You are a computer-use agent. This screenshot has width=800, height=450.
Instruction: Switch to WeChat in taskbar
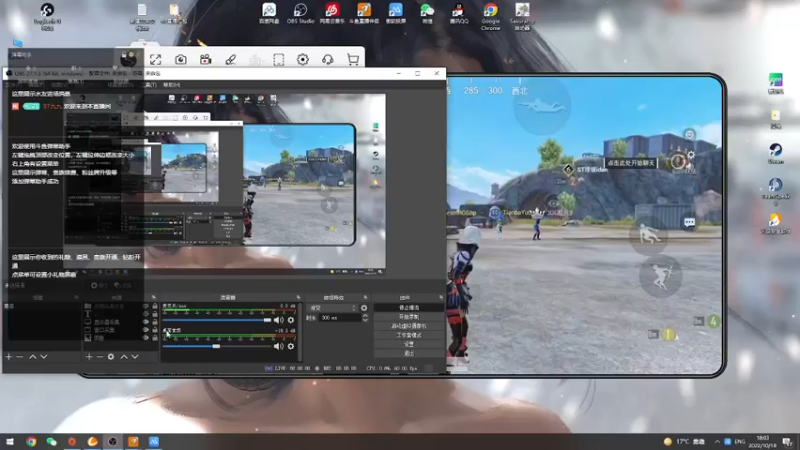(x=52, y=441)
